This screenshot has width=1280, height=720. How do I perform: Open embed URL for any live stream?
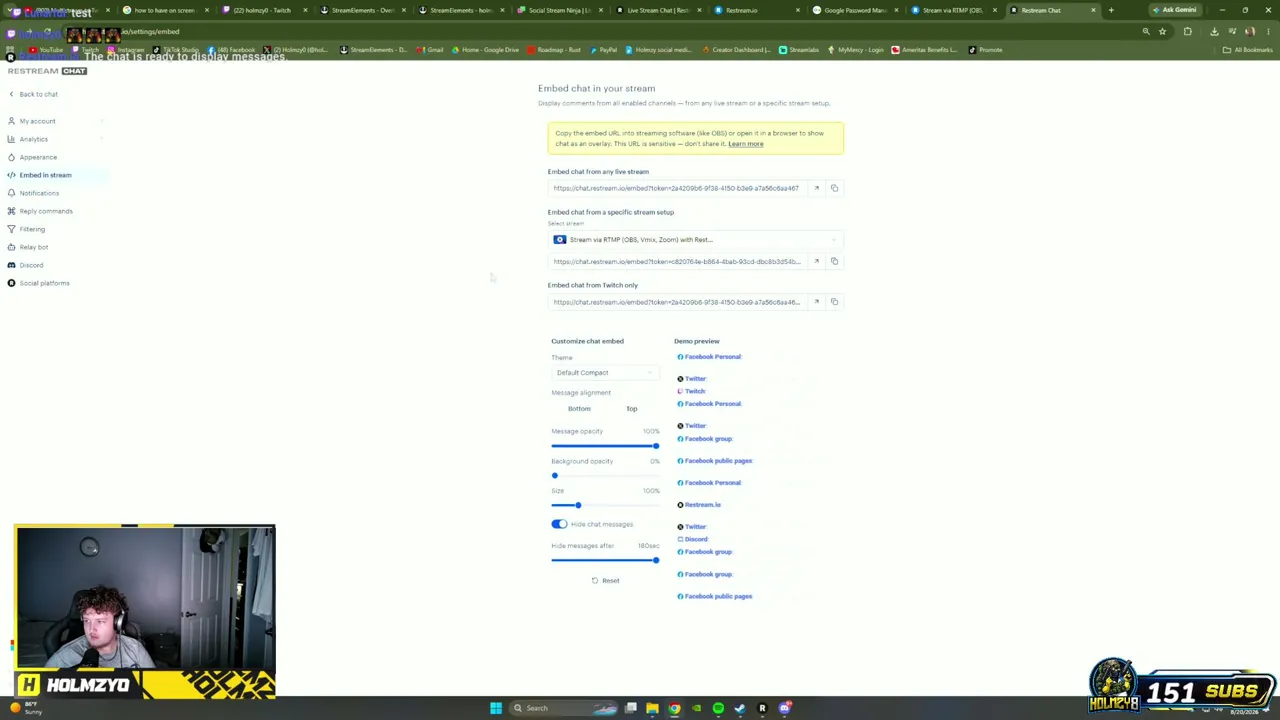point(816,188)
